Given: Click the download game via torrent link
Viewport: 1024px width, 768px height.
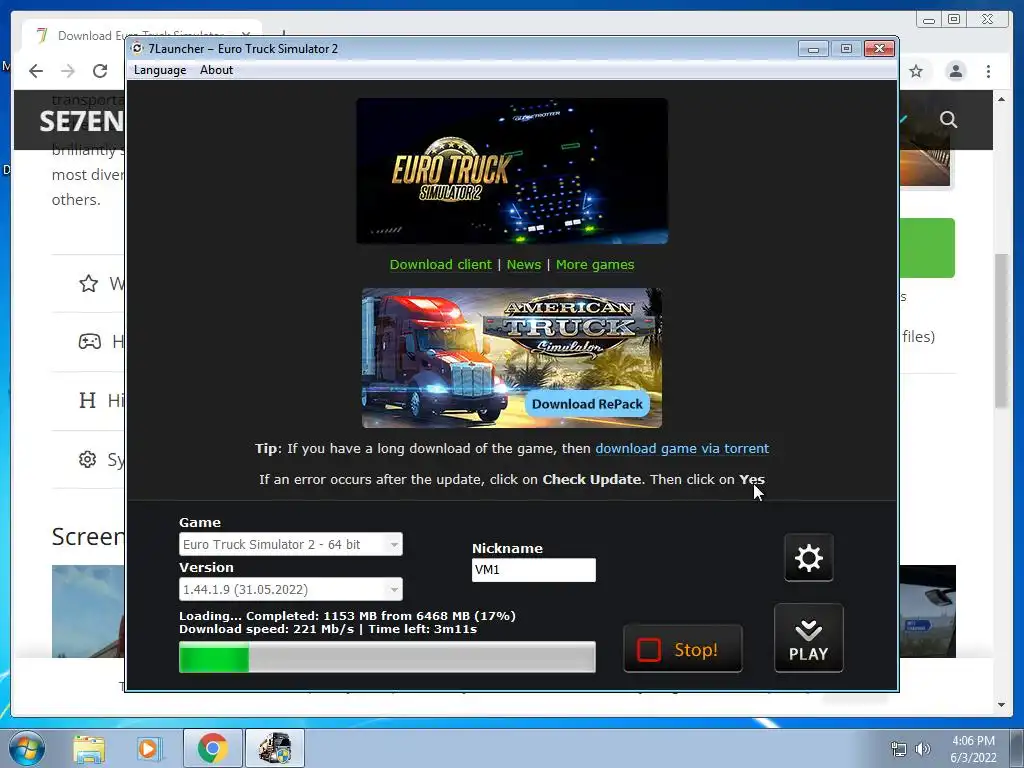Looking at the screenshot, I should coord(682,449).
